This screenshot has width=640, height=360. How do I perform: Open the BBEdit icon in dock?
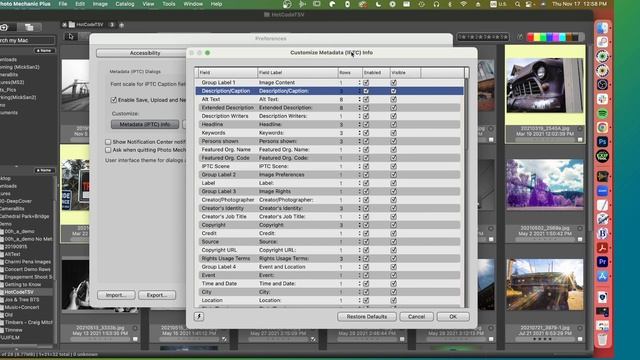[602, 233]
